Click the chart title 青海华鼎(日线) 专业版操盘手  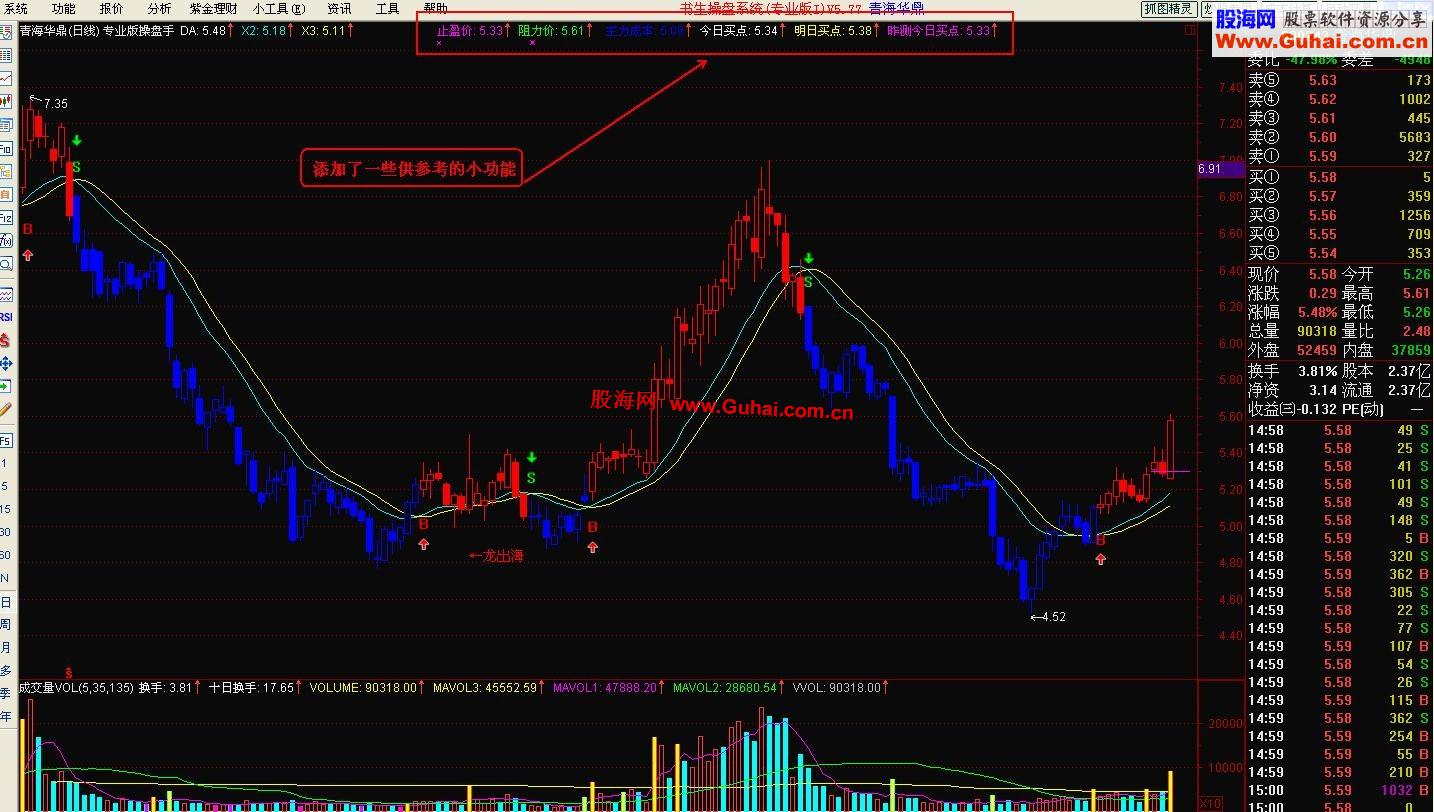point(97,31)
